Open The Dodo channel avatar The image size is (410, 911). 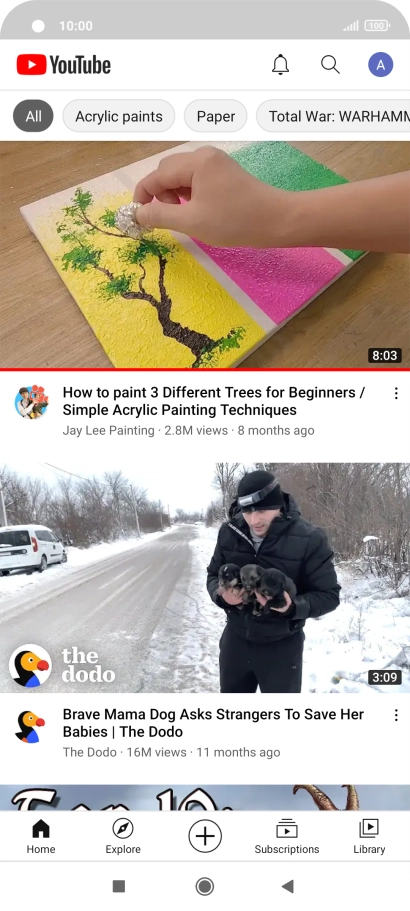pyautogui.click(x=31, y=726)
